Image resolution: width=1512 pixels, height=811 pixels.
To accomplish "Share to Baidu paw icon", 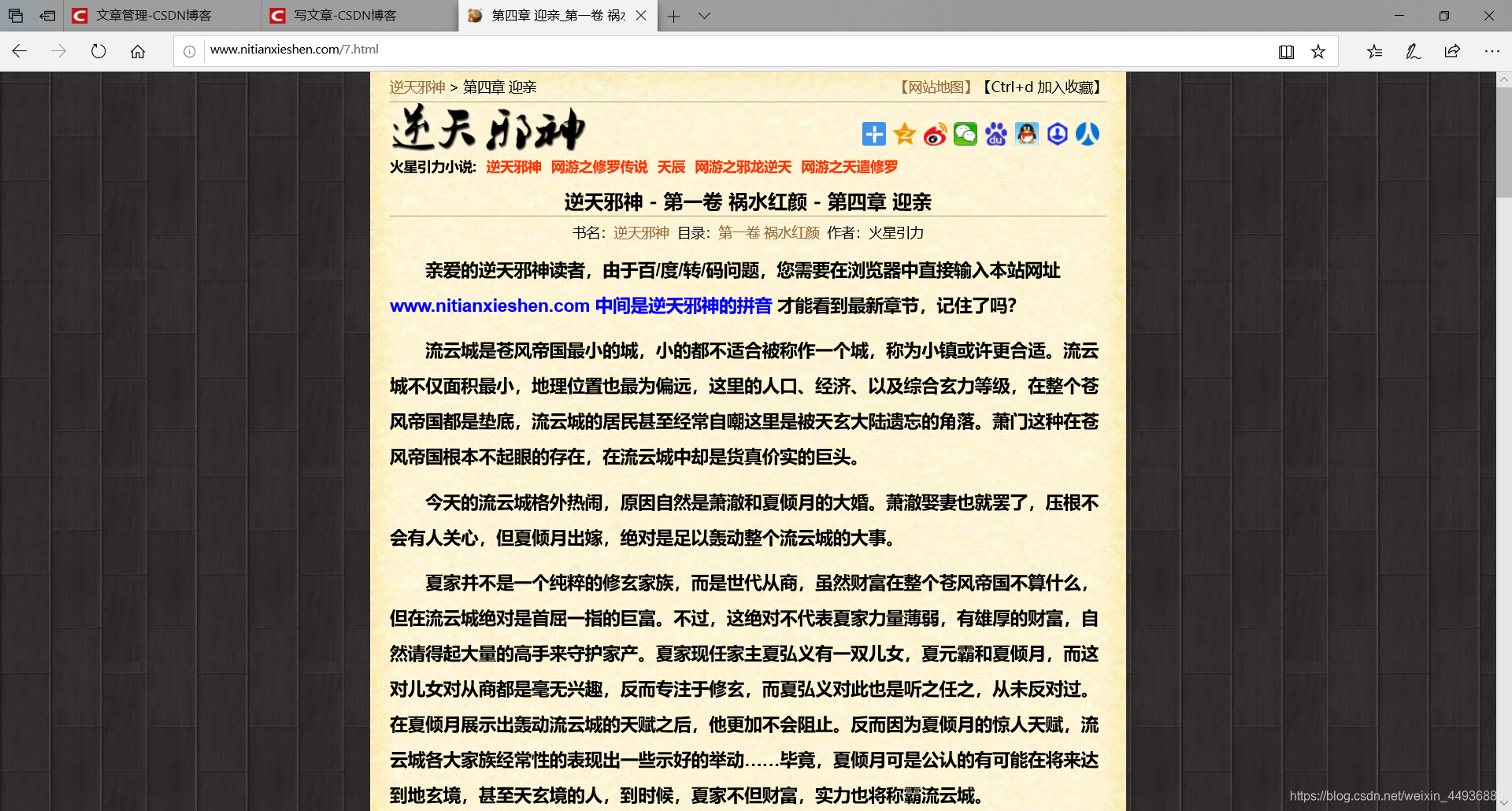I will tap(996, 134).
